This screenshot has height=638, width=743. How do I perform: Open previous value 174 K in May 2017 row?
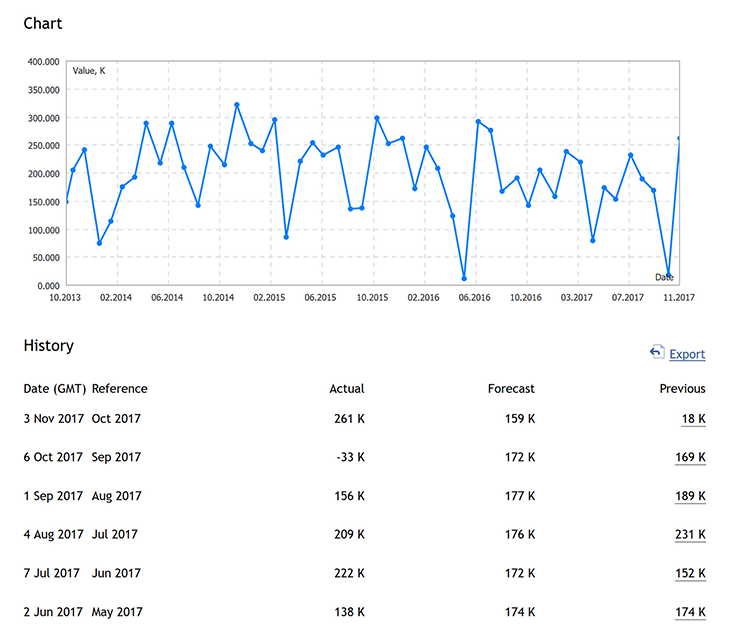click(690, 612)
